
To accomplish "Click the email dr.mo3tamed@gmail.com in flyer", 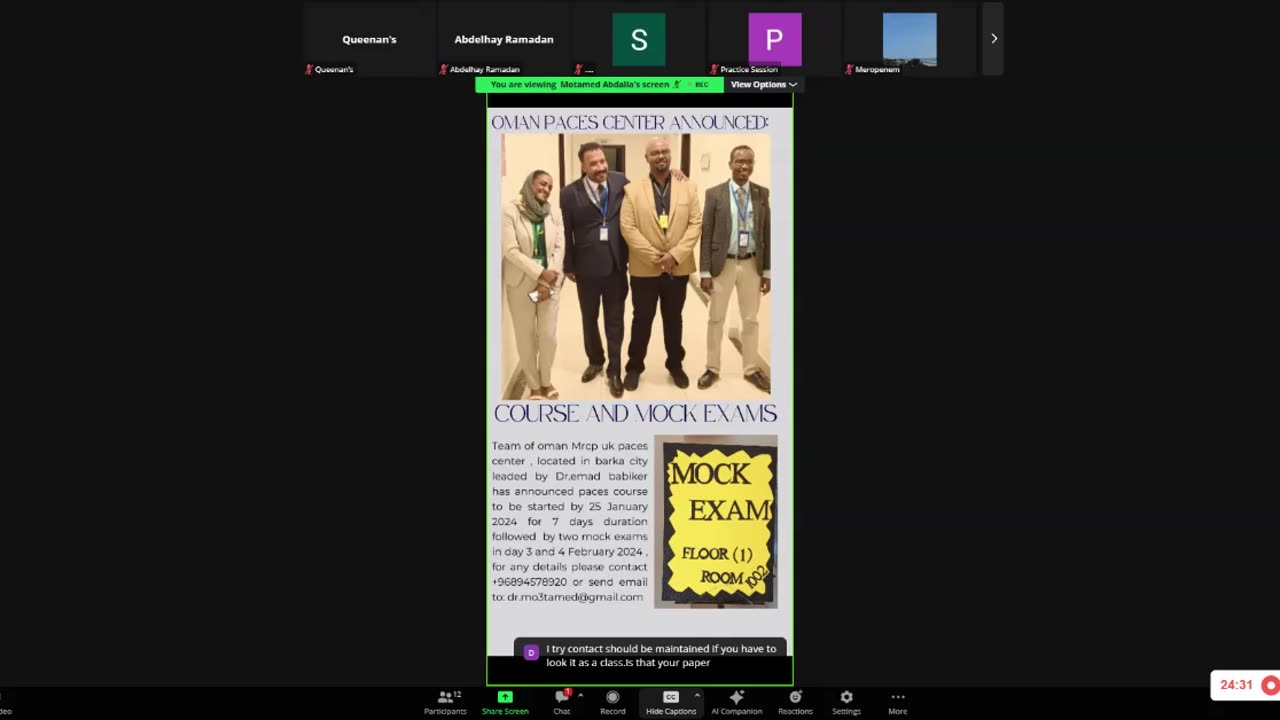I will [575, 597].
